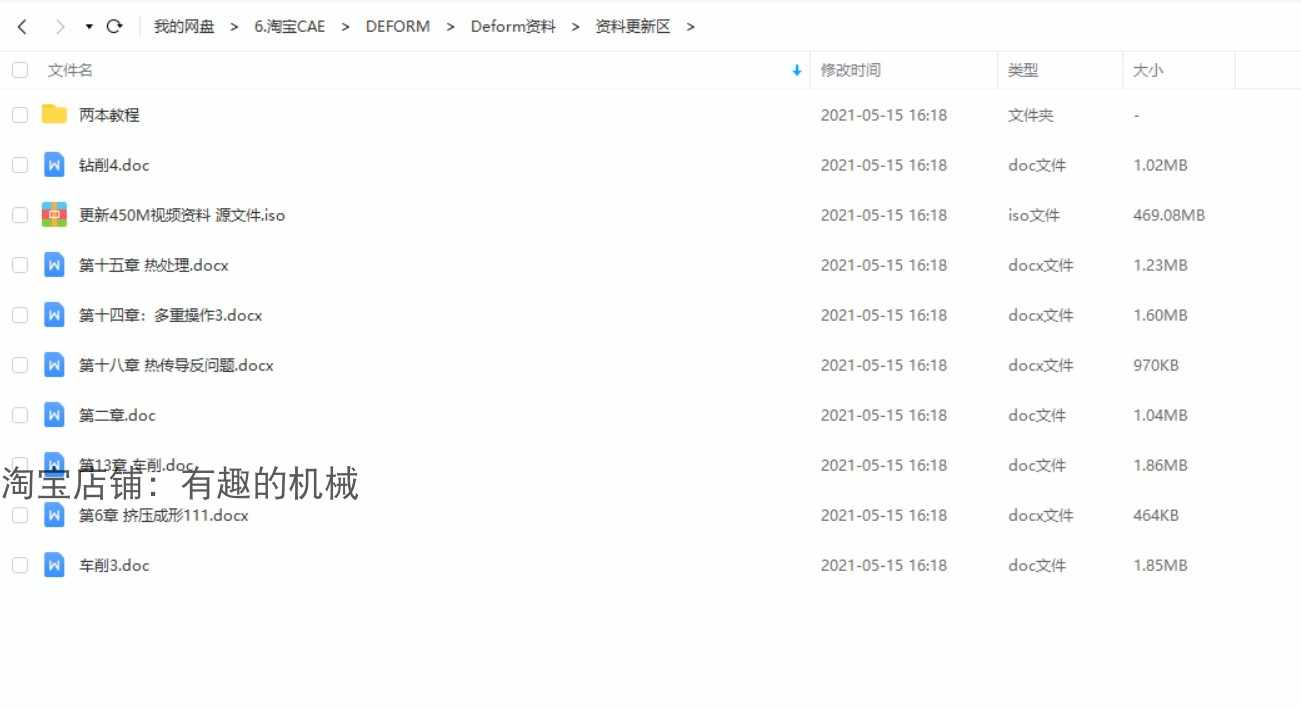Screen dimensions: 1301x709
Task: Click the Word icon of 第二章.doc
Action: (54, 415)
